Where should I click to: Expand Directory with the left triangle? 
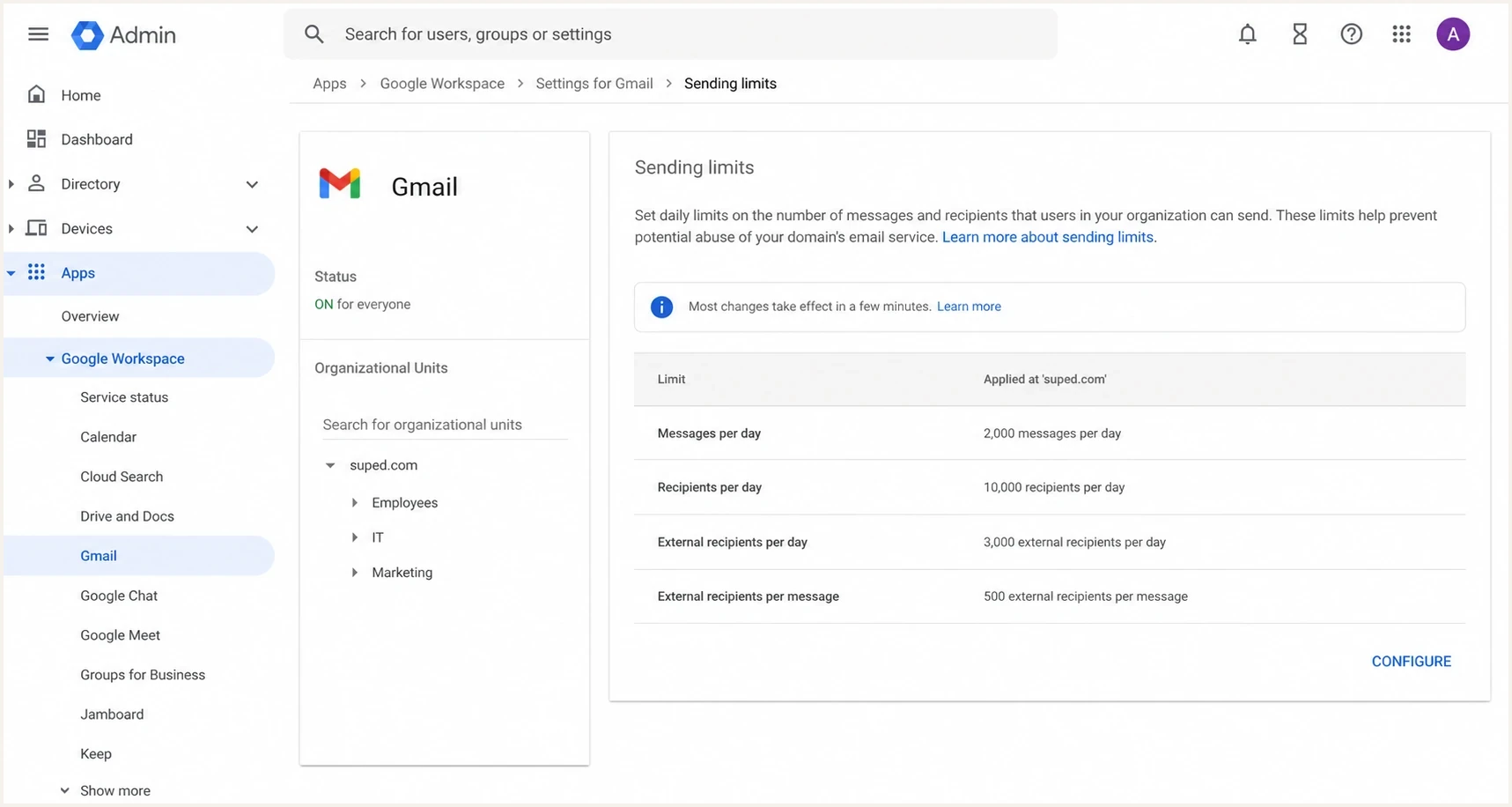(11, 184)
